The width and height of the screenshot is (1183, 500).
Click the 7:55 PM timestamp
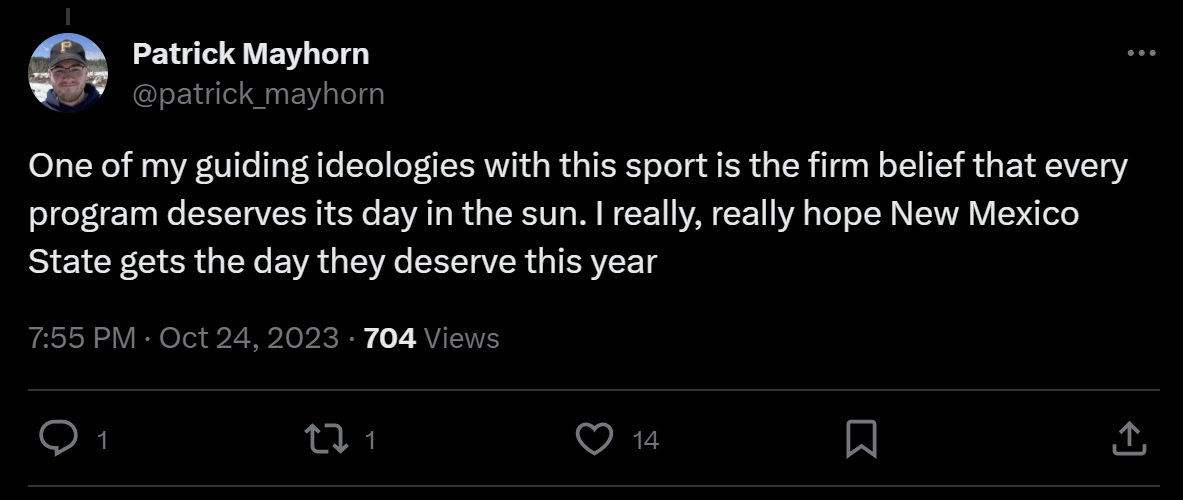click(x=82, y=338)
